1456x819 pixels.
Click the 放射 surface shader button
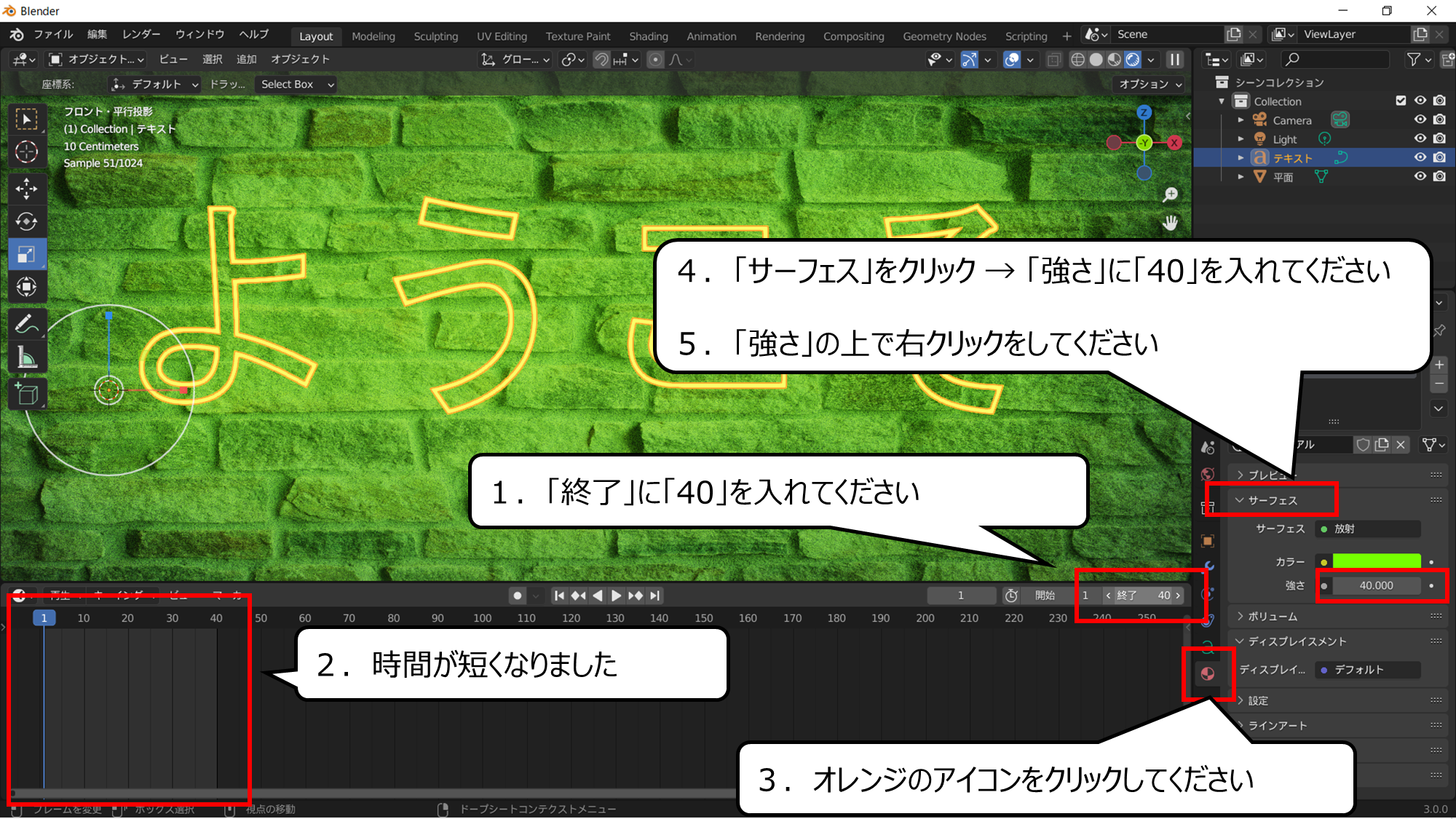pos(1368,529)
